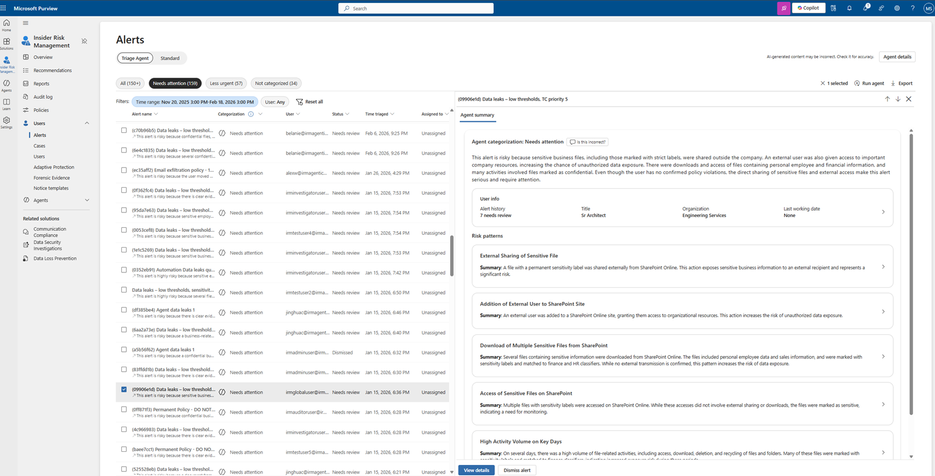
Task: Click Reset all filters
Action: tap(309, 102)
